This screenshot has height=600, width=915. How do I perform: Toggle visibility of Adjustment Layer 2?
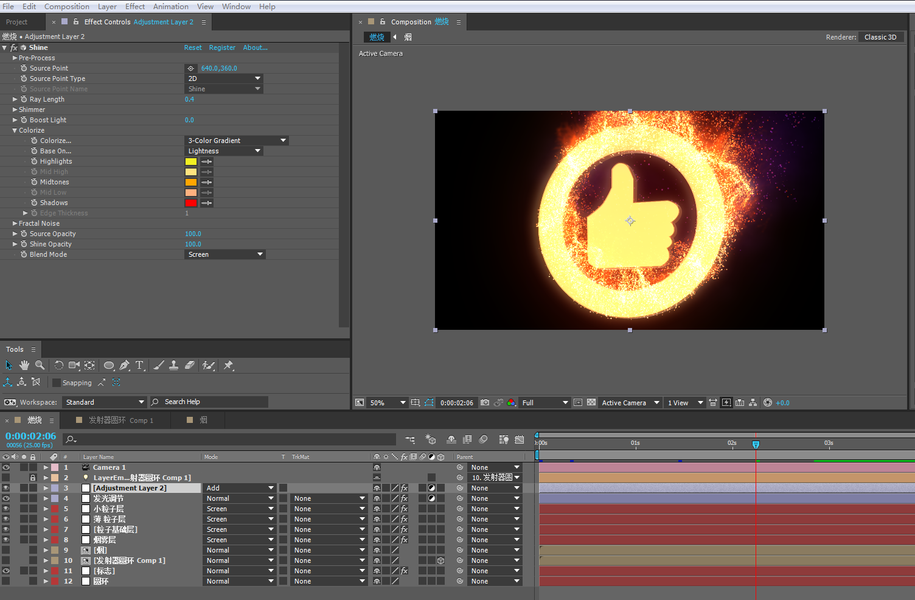[6, 488]
